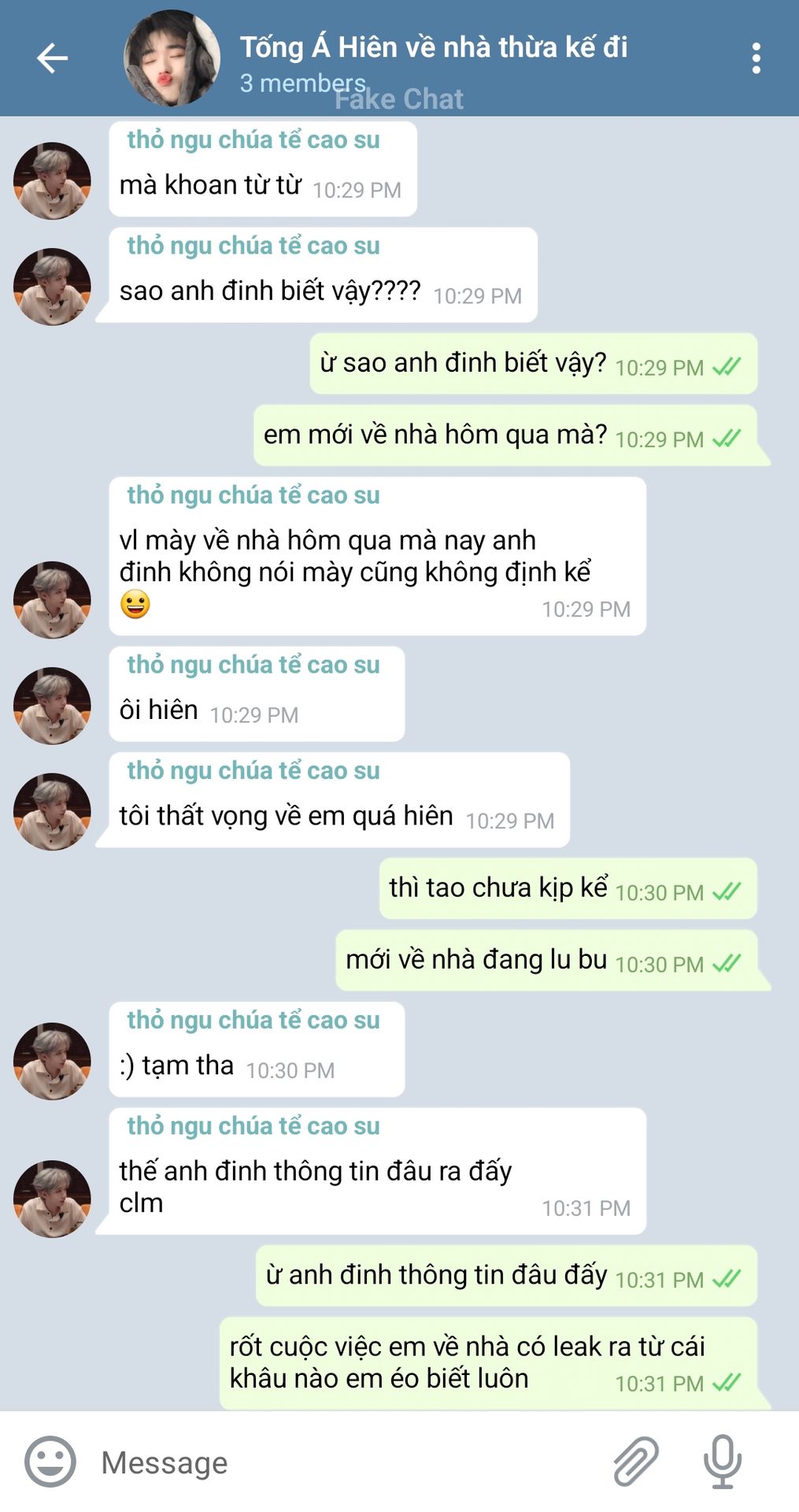The height and width of the screenshot is (1512, 799).
Task: Open group title Tống Á Hiên về nhà thừa kế đi
Action: 434,47
